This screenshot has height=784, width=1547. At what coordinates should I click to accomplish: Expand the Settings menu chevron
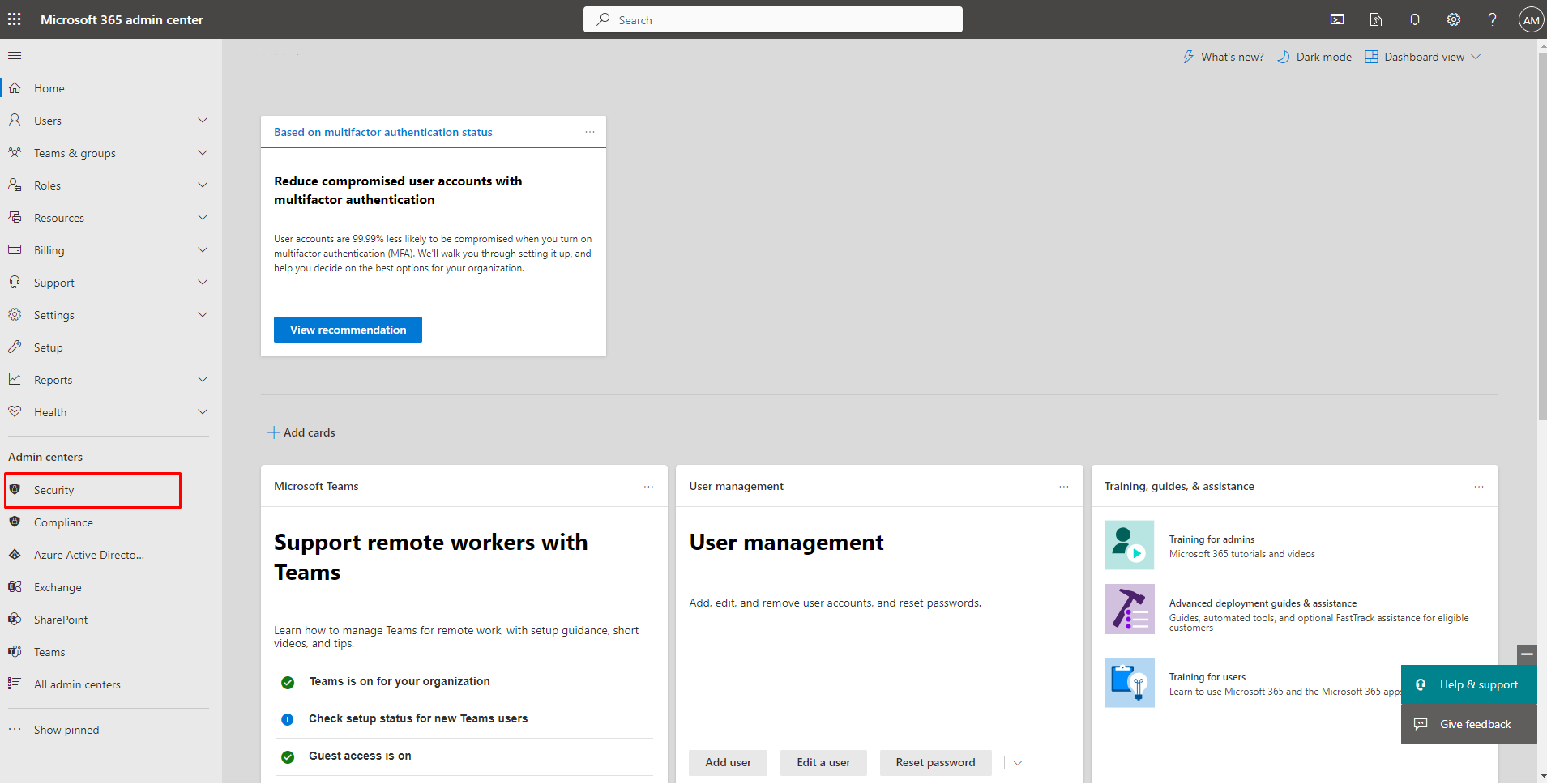pos(203,315)
